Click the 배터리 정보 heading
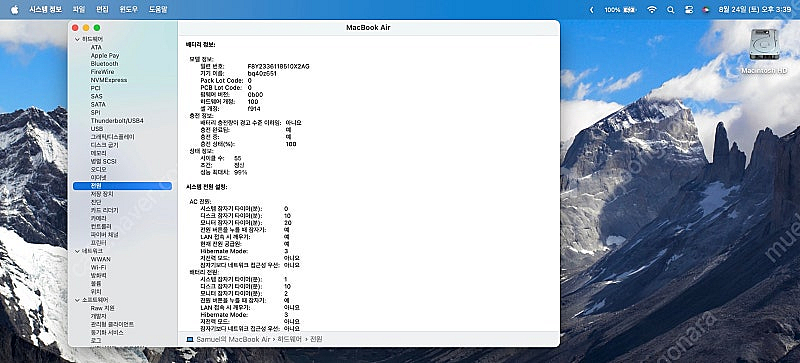The width and height of the screenshot is (800, 363). [x=201, y=44]
